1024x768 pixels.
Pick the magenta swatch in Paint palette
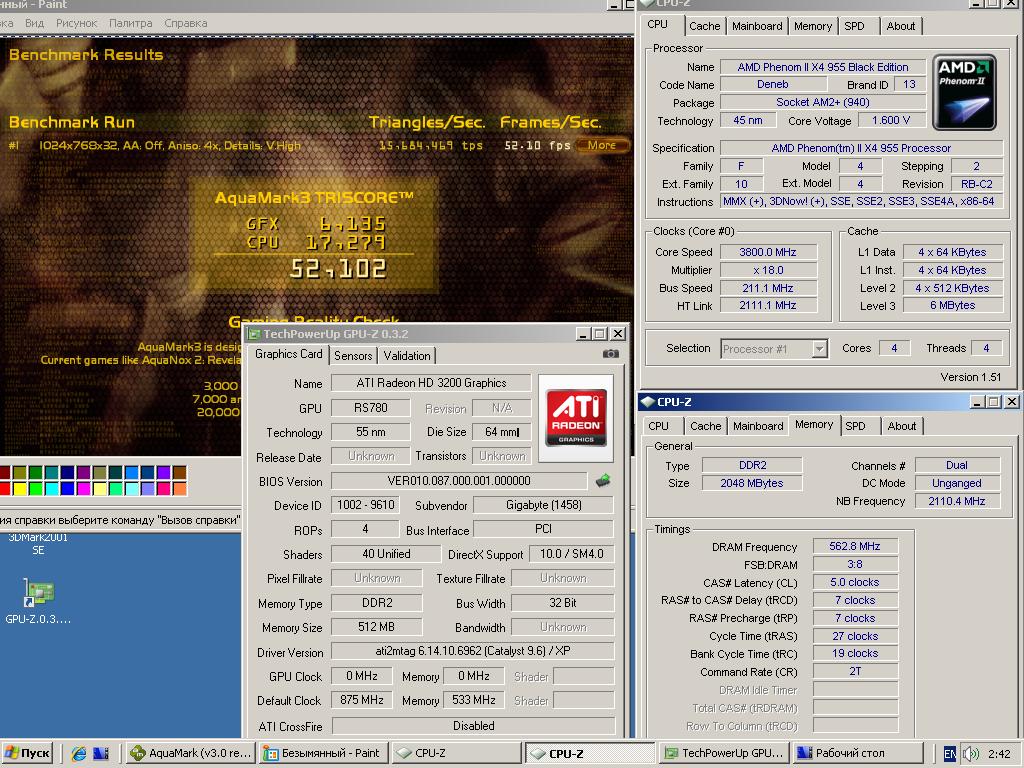tap(84, 488)
